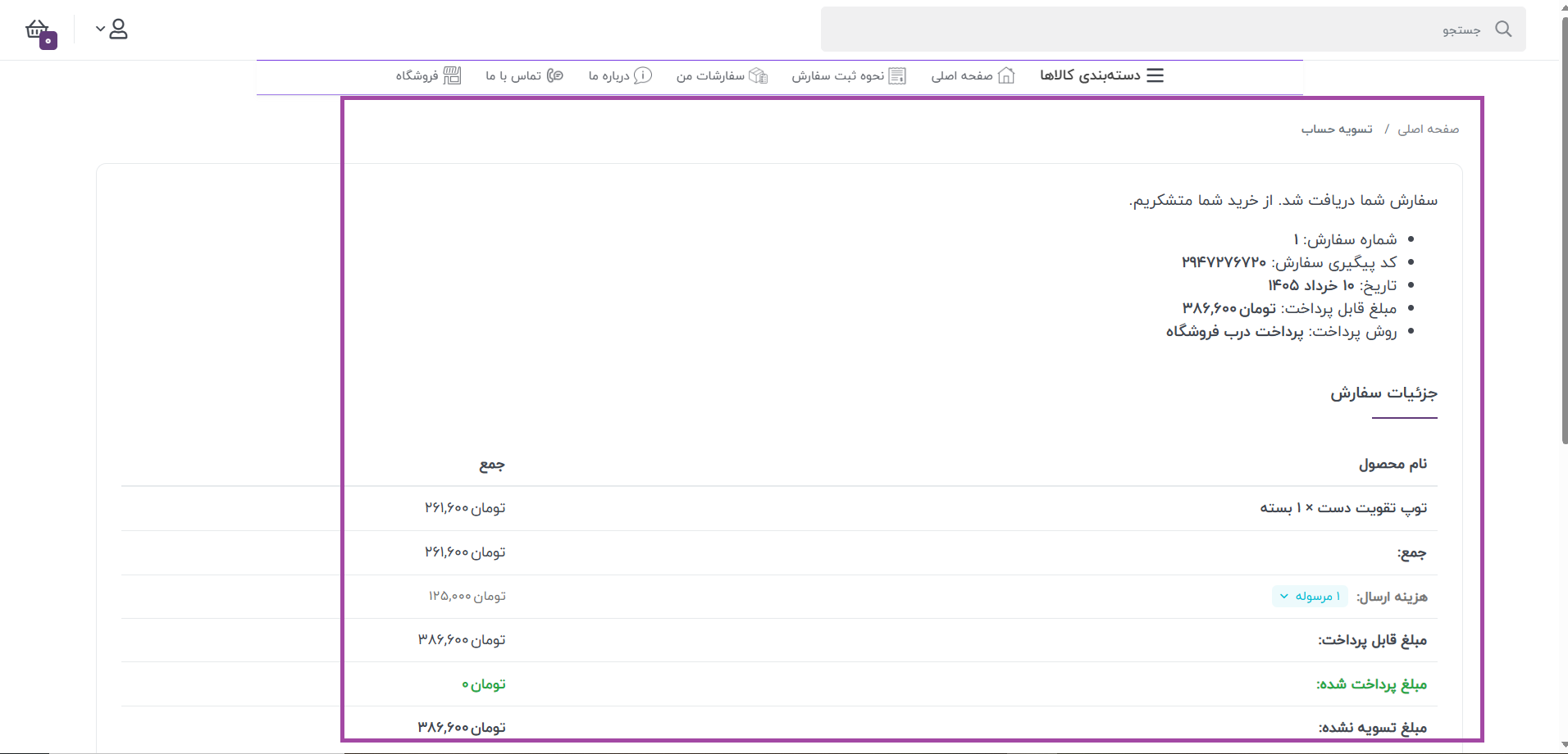Click the box icon for سفارشات من

[759, 75]
